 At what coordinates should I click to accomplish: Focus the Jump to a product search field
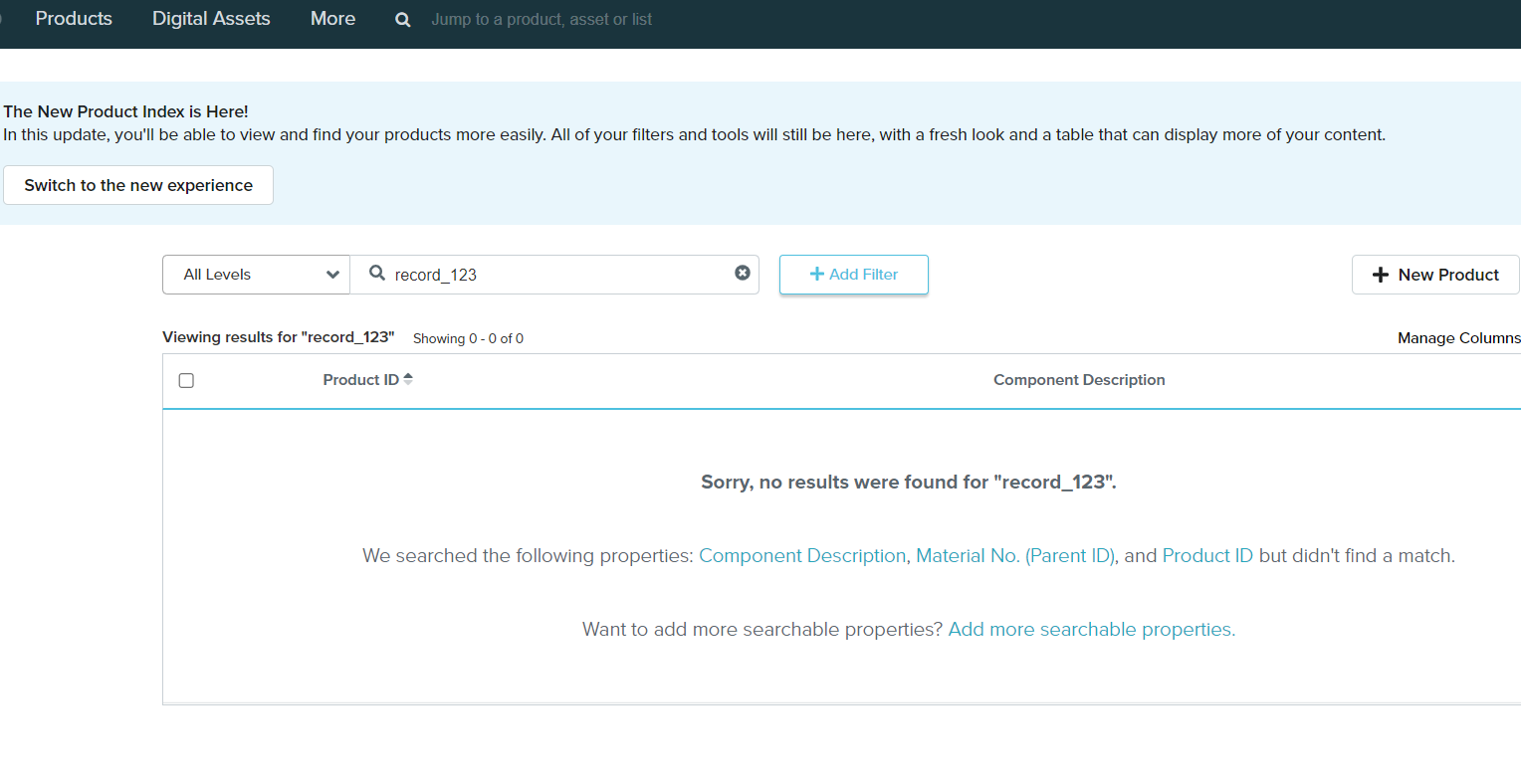(542, 20)
